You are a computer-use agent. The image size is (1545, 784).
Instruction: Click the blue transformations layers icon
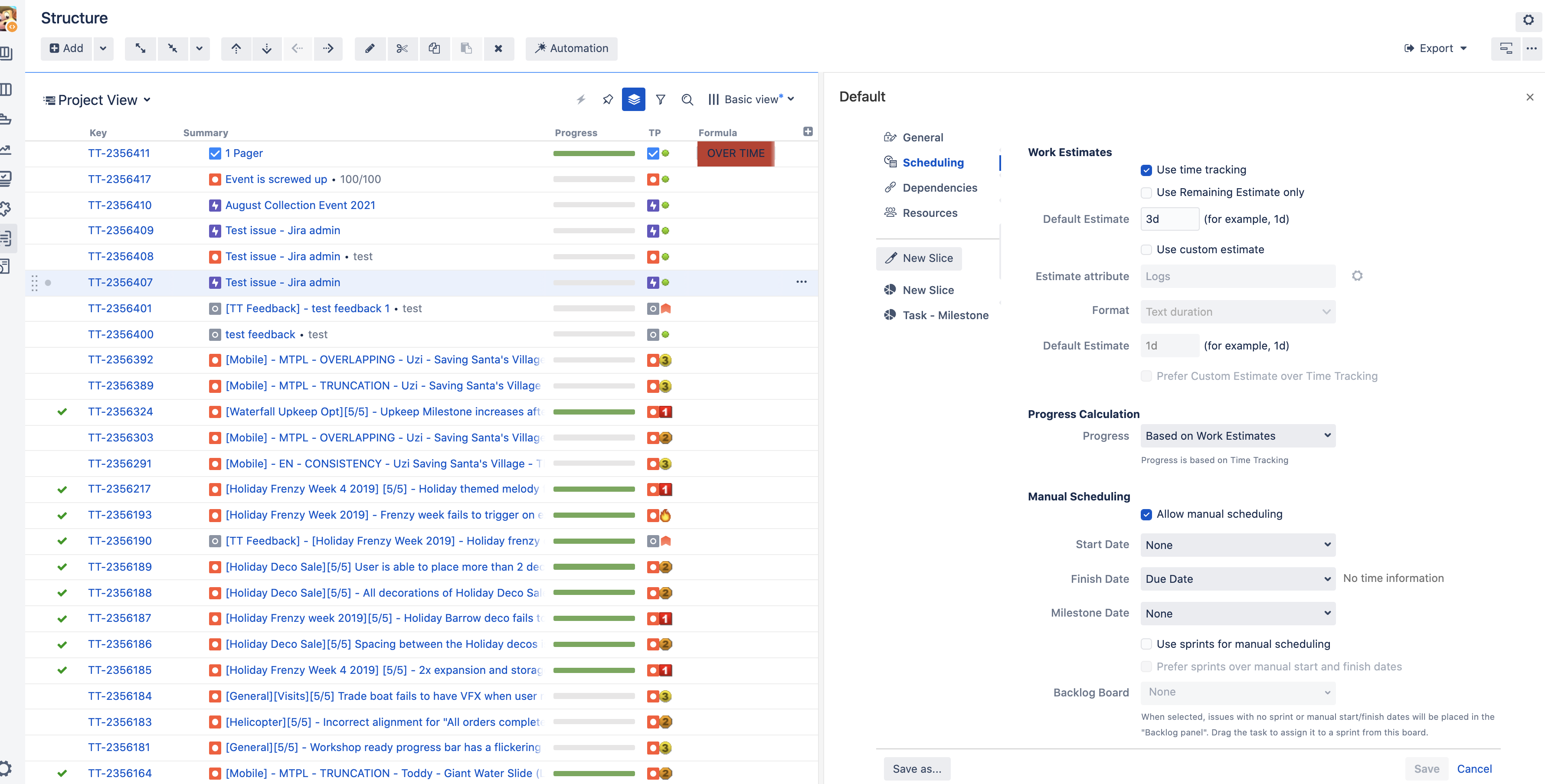tap(633, 99)
